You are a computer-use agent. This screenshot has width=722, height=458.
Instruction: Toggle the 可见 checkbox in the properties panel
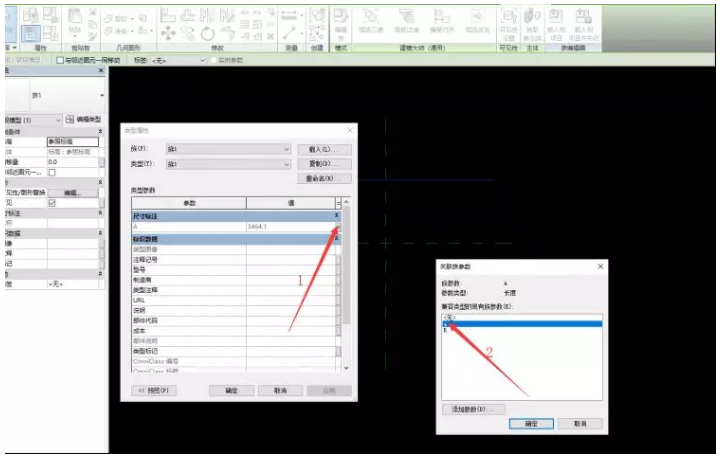tap(52, 203)
